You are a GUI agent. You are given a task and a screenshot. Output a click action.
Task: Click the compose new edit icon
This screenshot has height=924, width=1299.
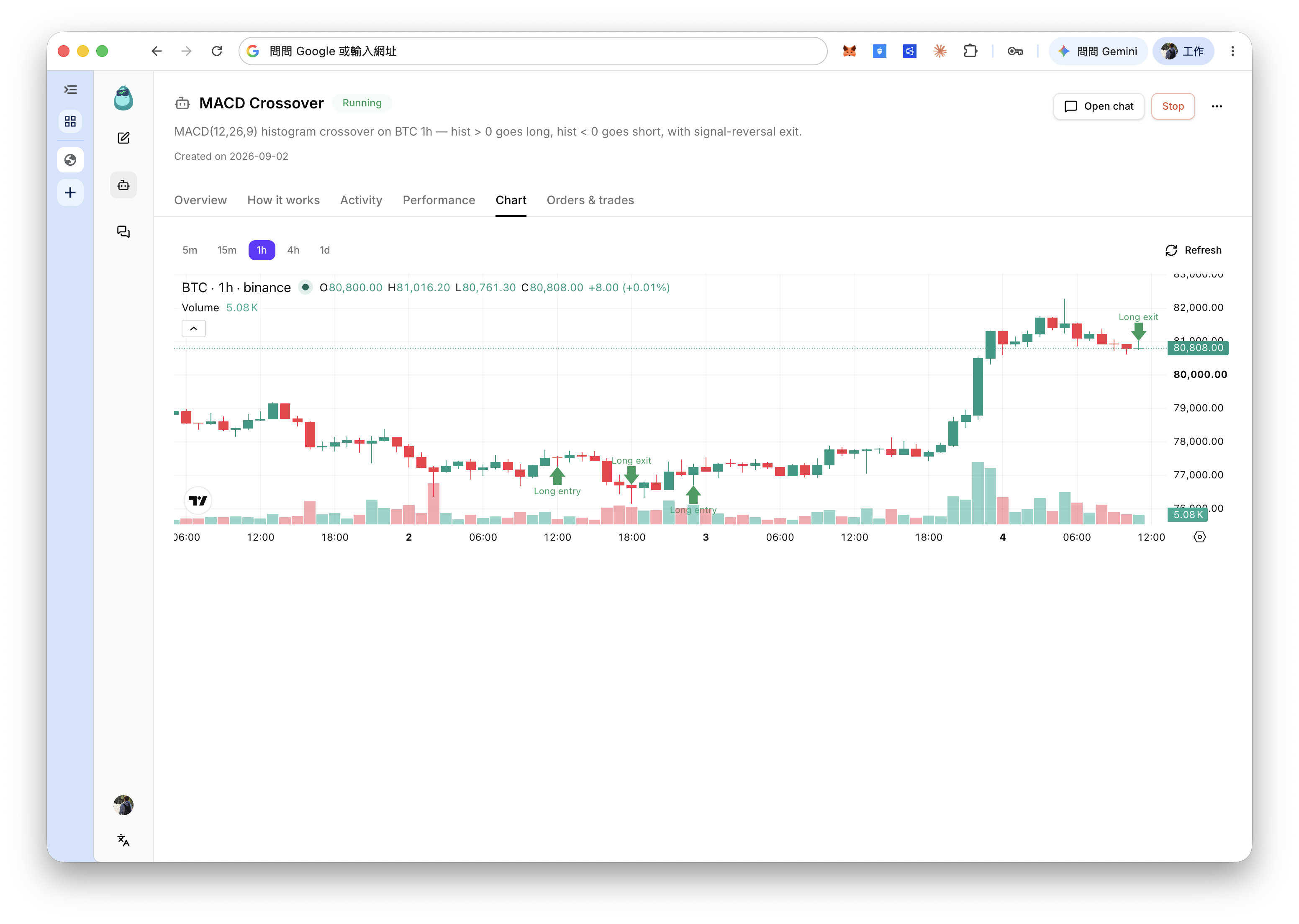click(x=123, y=138)
